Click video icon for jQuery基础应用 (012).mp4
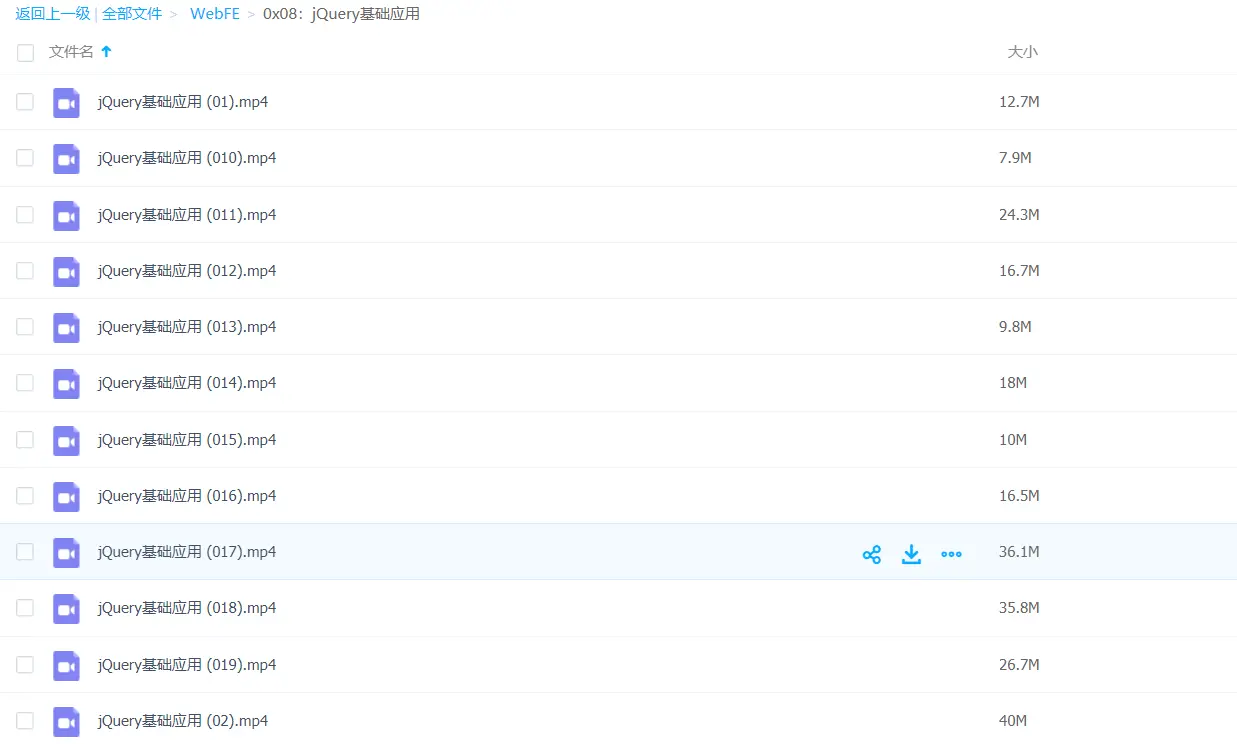 pyautogui.click(x=66, y=271)
